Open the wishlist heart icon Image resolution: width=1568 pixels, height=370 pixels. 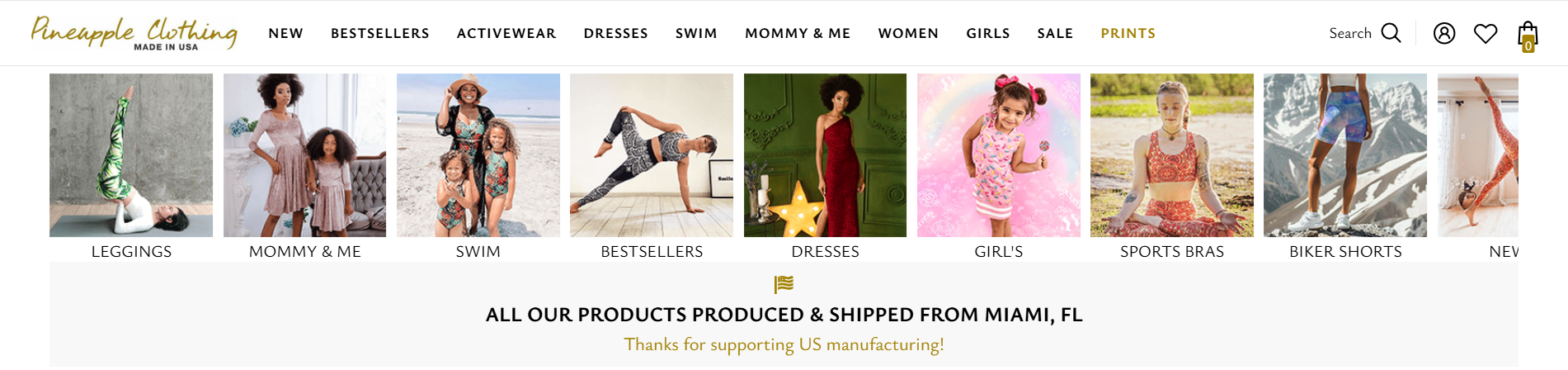click(x=1486, y=34)
